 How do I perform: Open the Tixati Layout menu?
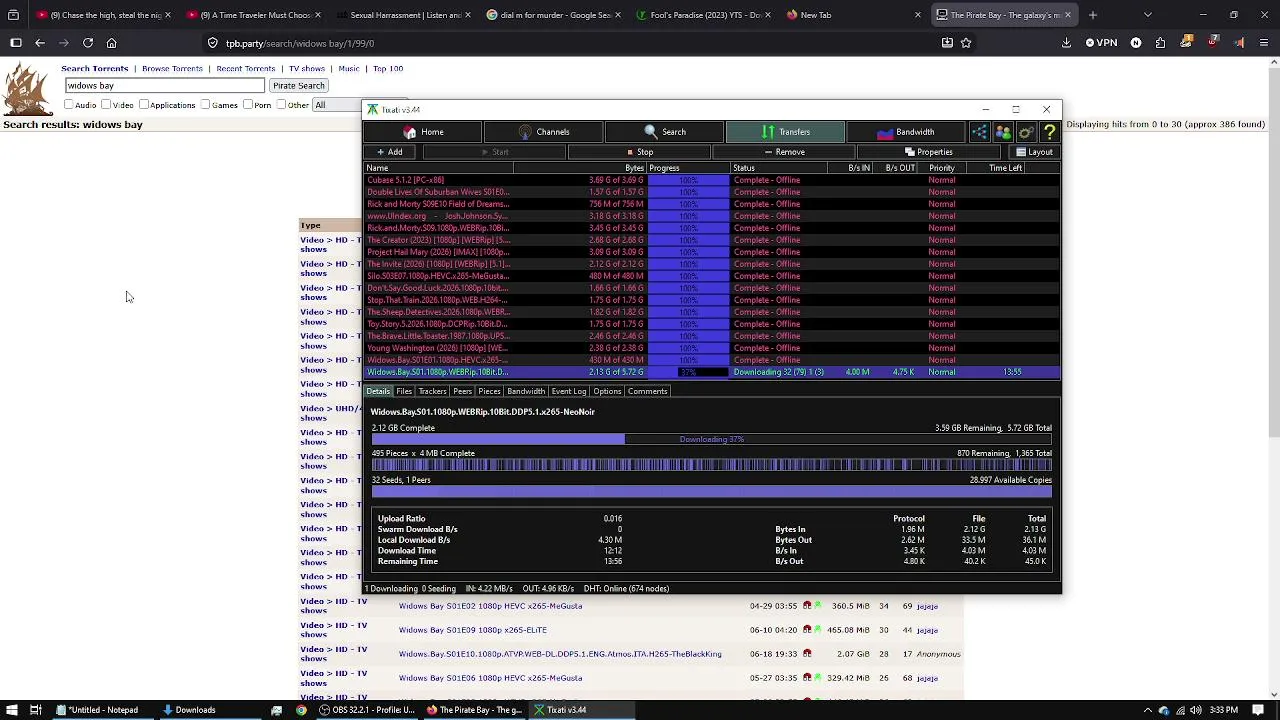pos(1034,152)
